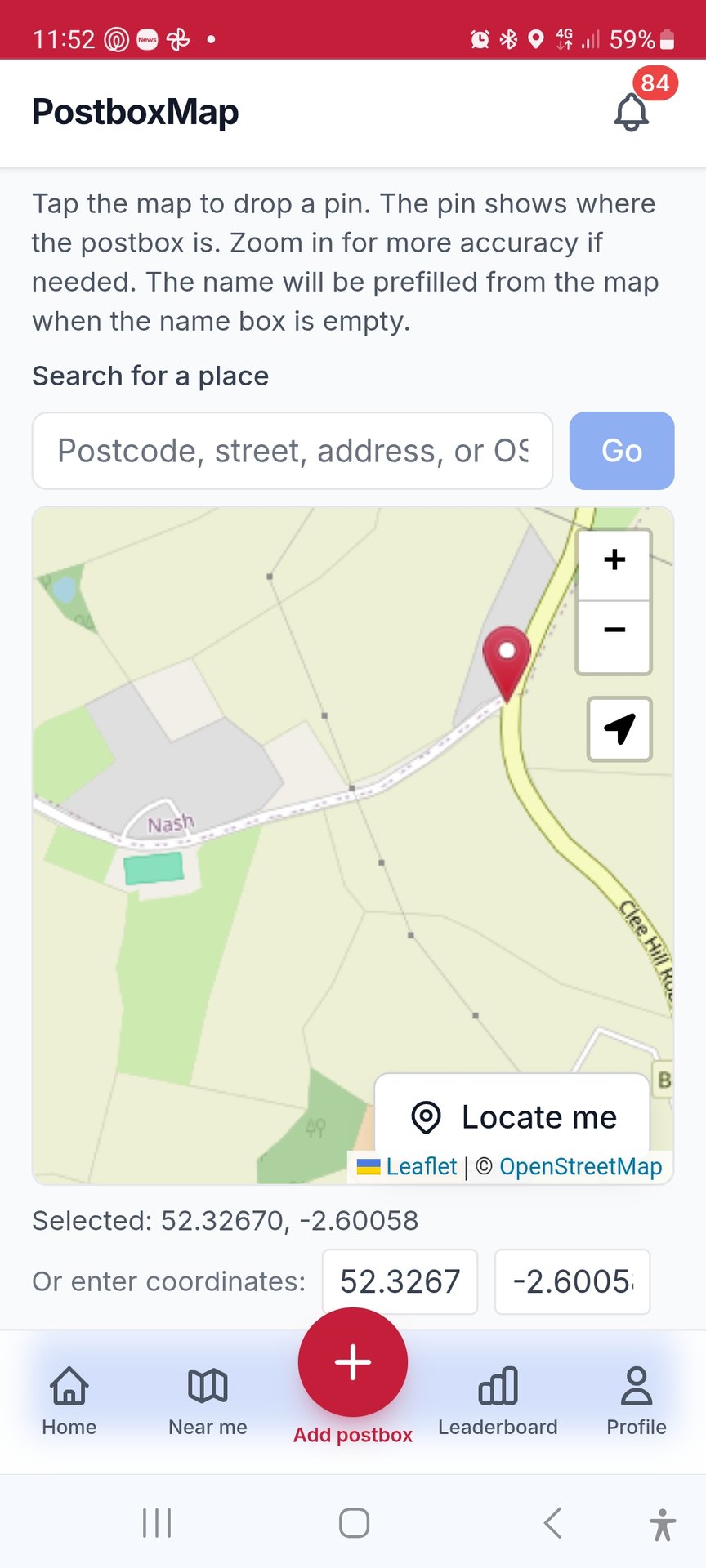
Task: Tap the map navigation arrow icon
Action: coord(619,728)
